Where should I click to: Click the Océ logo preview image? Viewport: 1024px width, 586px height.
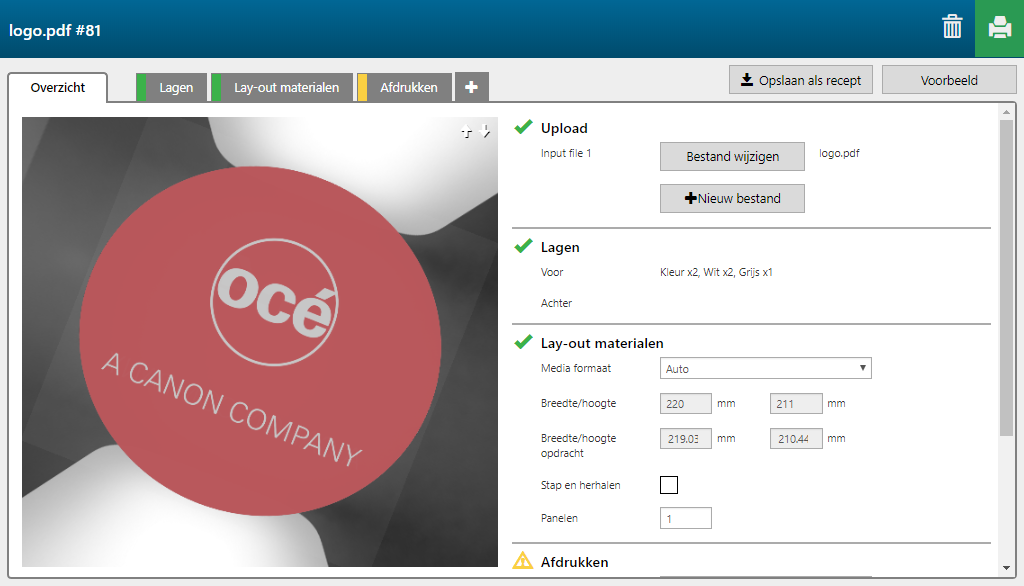click(260, 342)
